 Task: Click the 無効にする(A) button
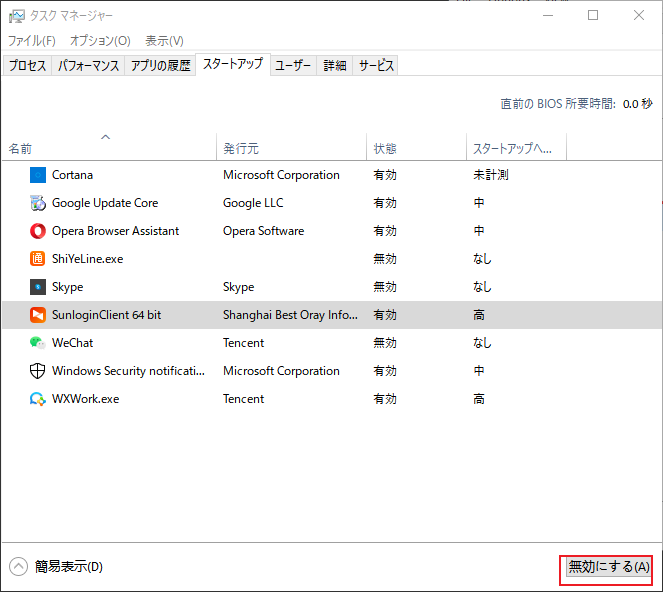point(608,567)
